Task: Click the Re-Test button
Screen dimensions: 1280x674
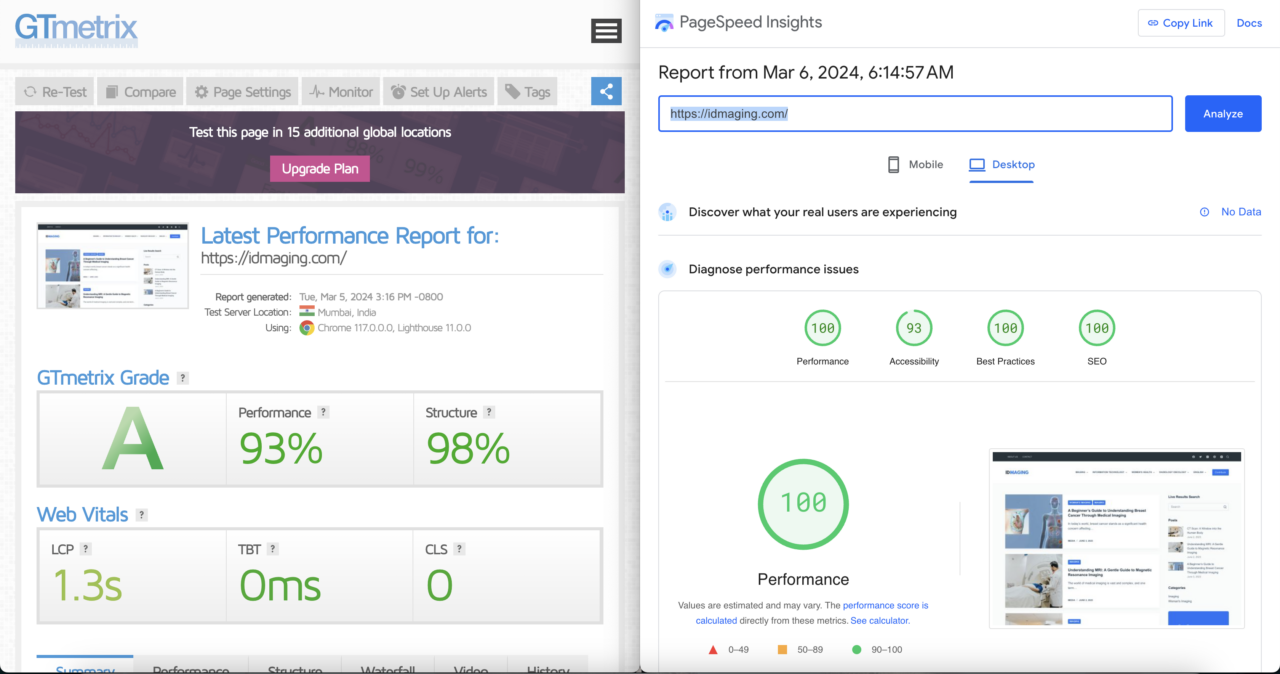Action: [x=55, y=92]
